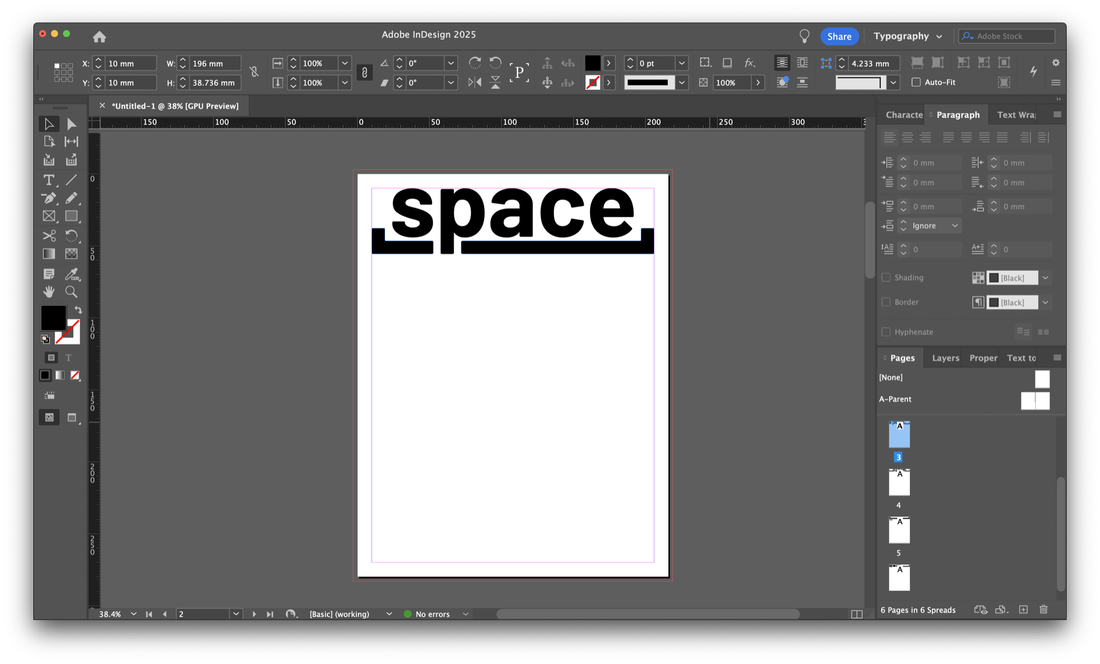Select the Free Transform tool
1100x664 pixels.
(71, 236)
